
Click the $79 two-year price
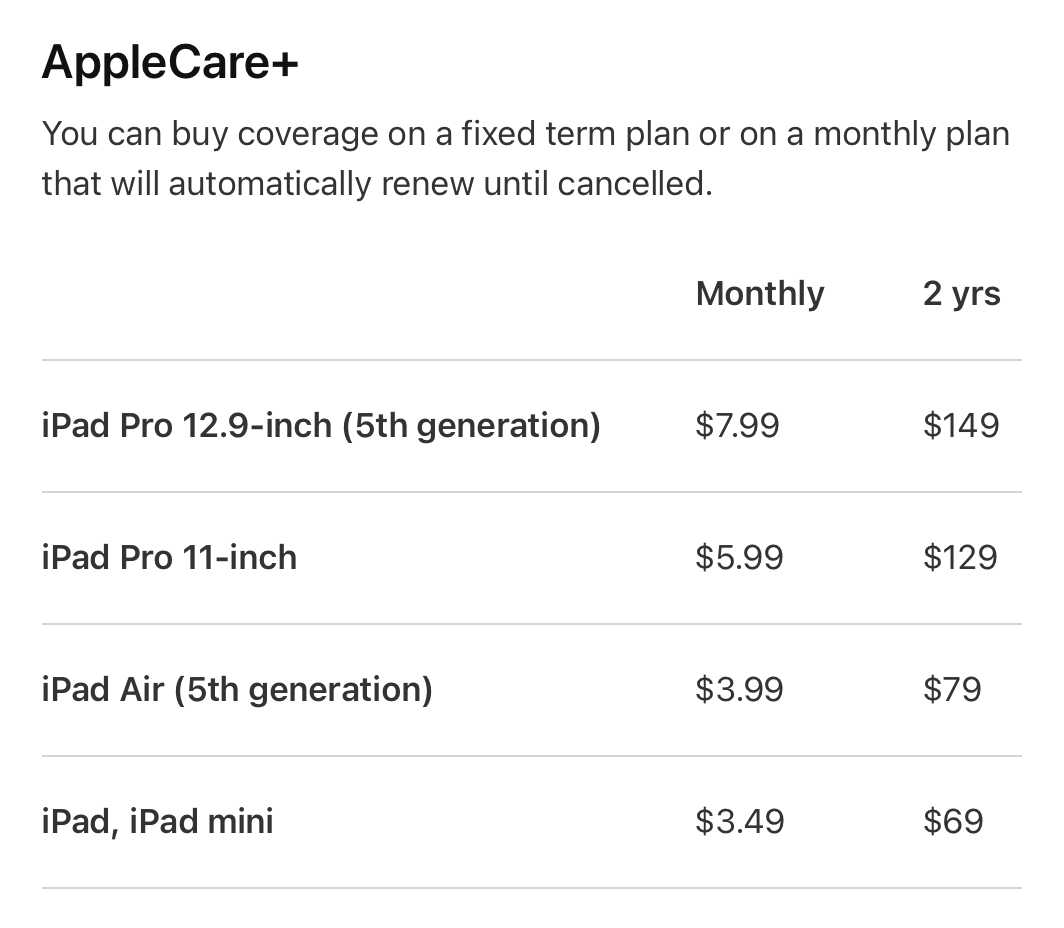point(952,689)
